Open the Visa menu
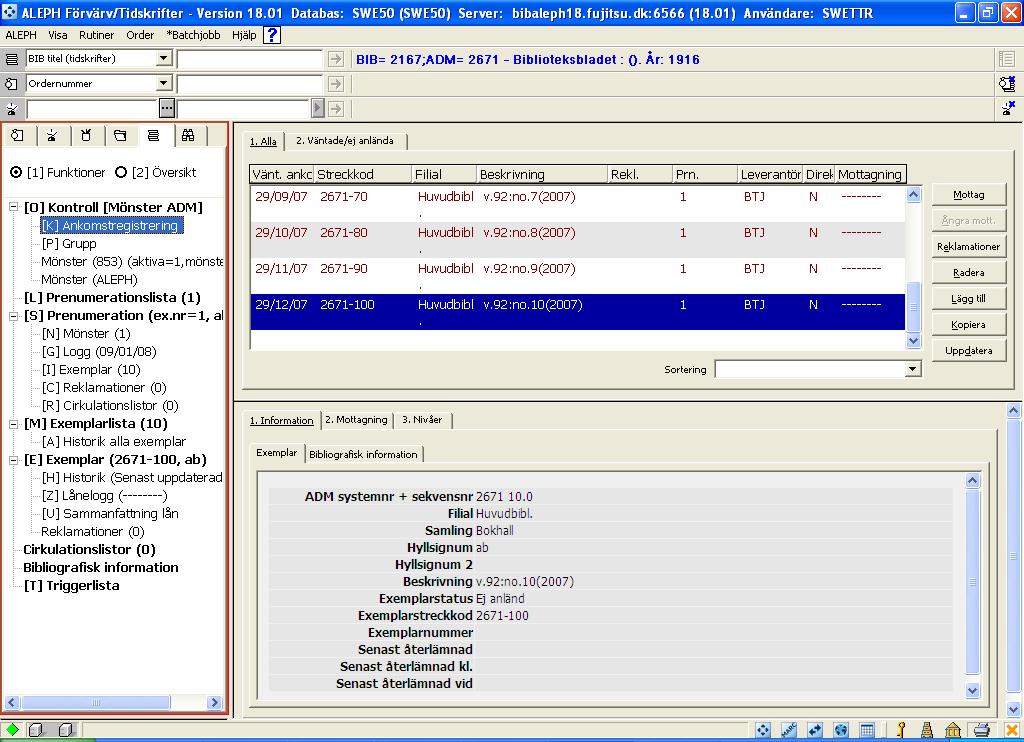 (x=57, y=35)
